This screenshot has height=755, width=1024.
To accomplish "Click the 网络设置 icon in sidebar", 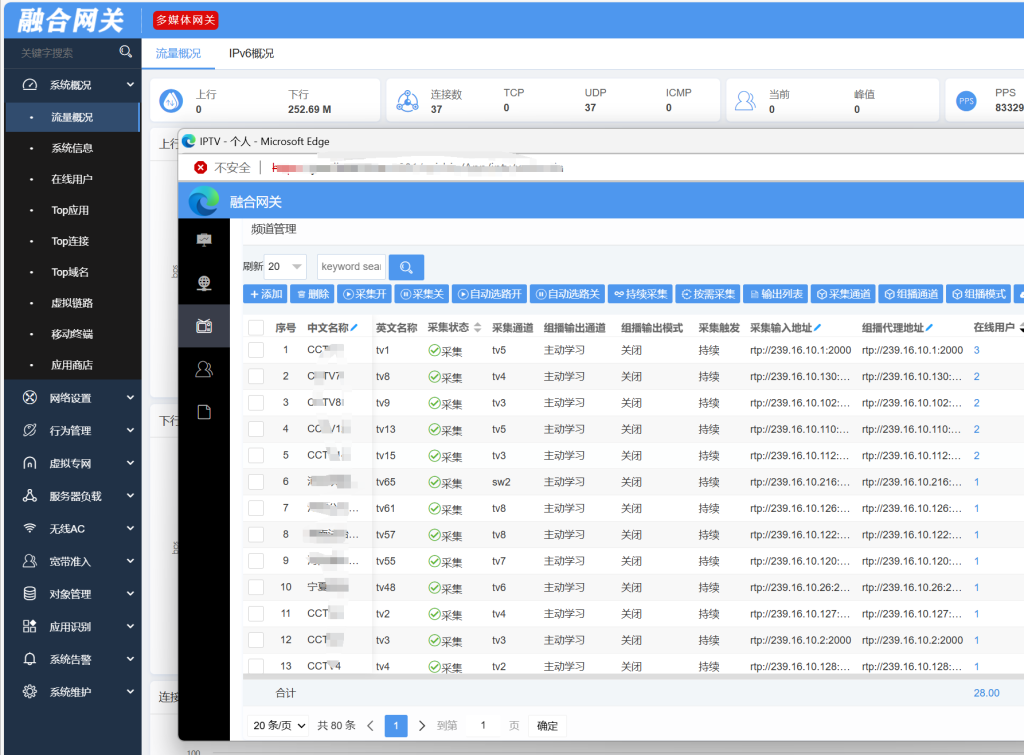I will coord(29,397).
